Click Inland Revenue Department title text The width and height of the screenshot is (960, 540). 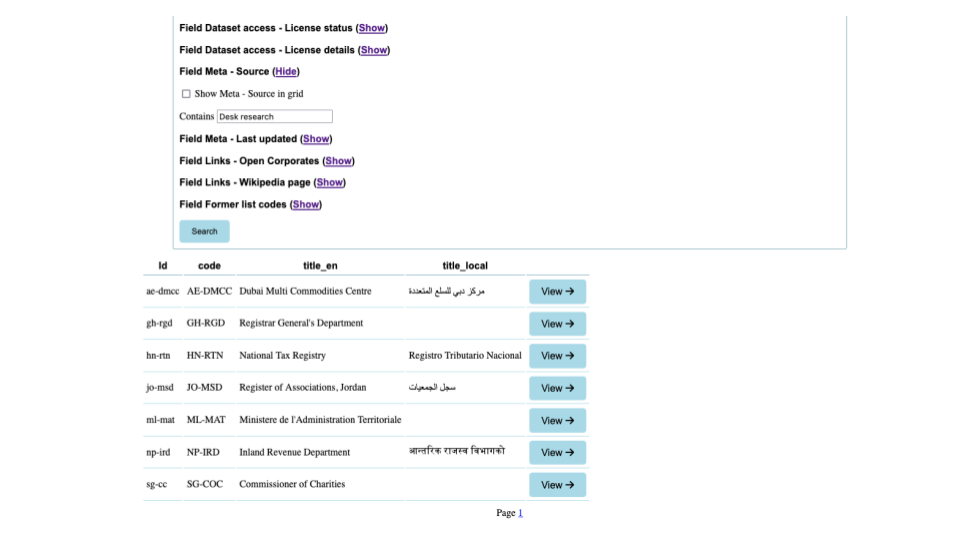click(x=294, y=452)
